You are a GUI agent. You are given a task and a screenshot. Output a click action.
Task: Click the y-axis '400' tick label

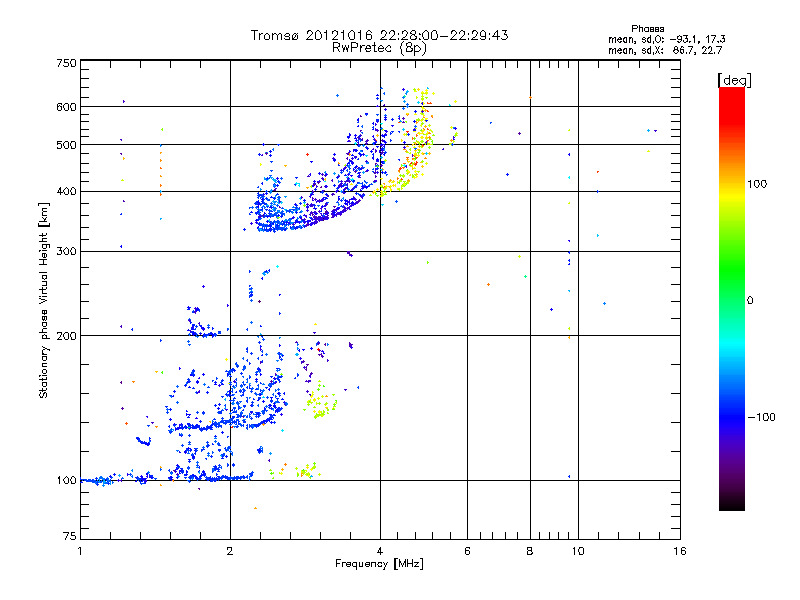[66, 192]
